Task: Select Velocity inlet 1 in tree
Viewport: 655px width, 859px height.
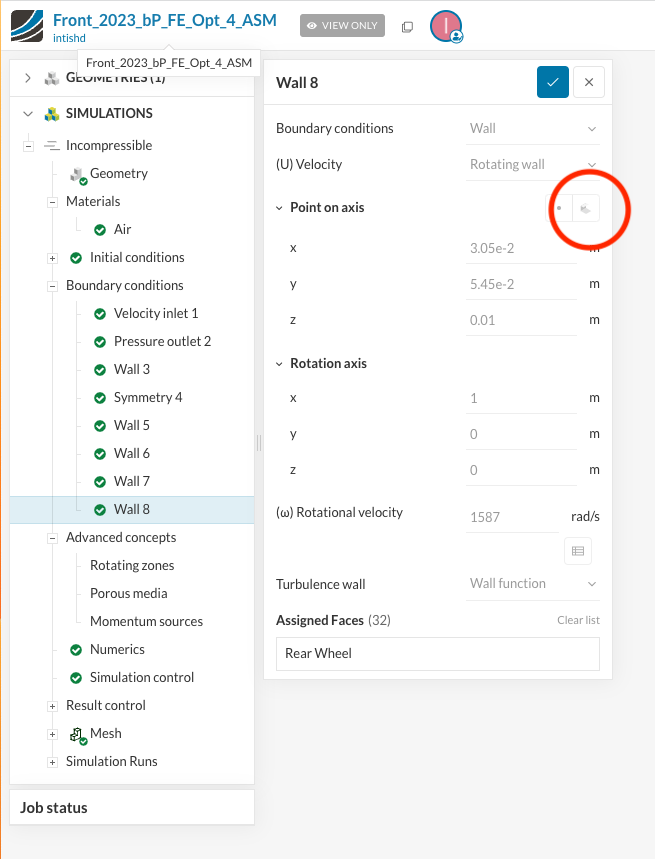Action: 155,313
